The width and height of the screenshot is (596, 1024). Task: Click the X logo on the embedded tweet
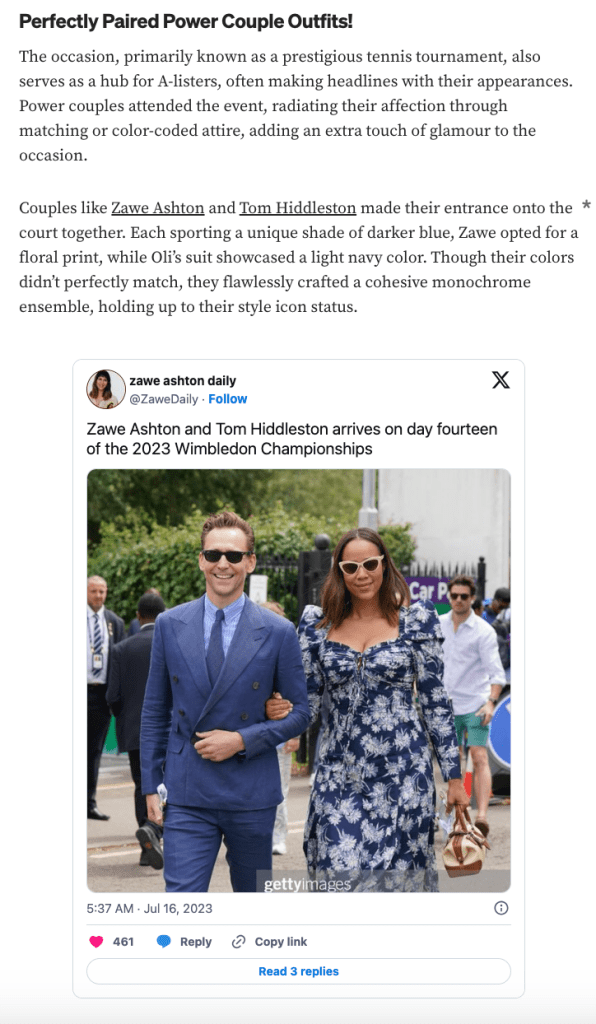point(501,380)
